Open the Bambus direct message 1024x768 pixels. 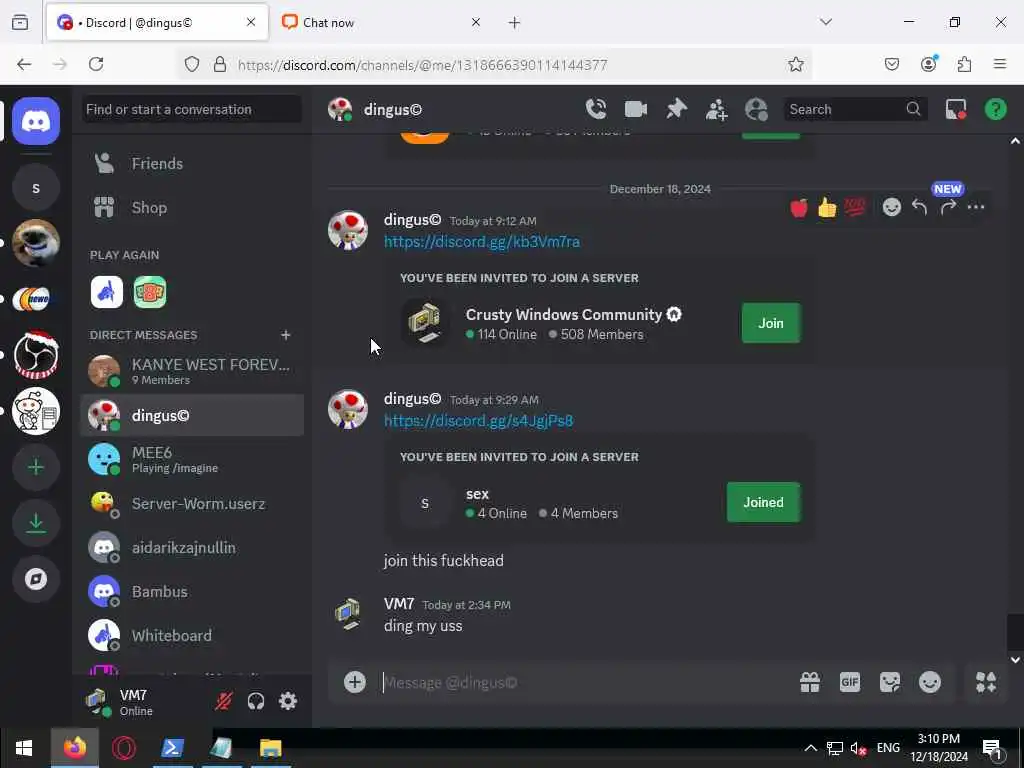[191, 592]
